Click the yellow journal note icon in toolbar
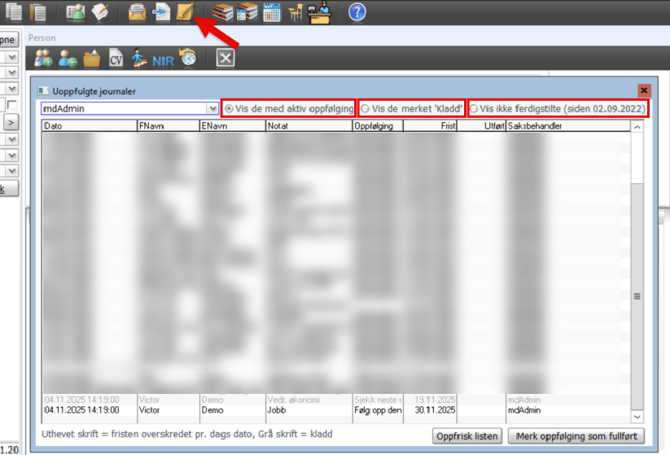Screen dimensions: 670x455 point(183,12)
